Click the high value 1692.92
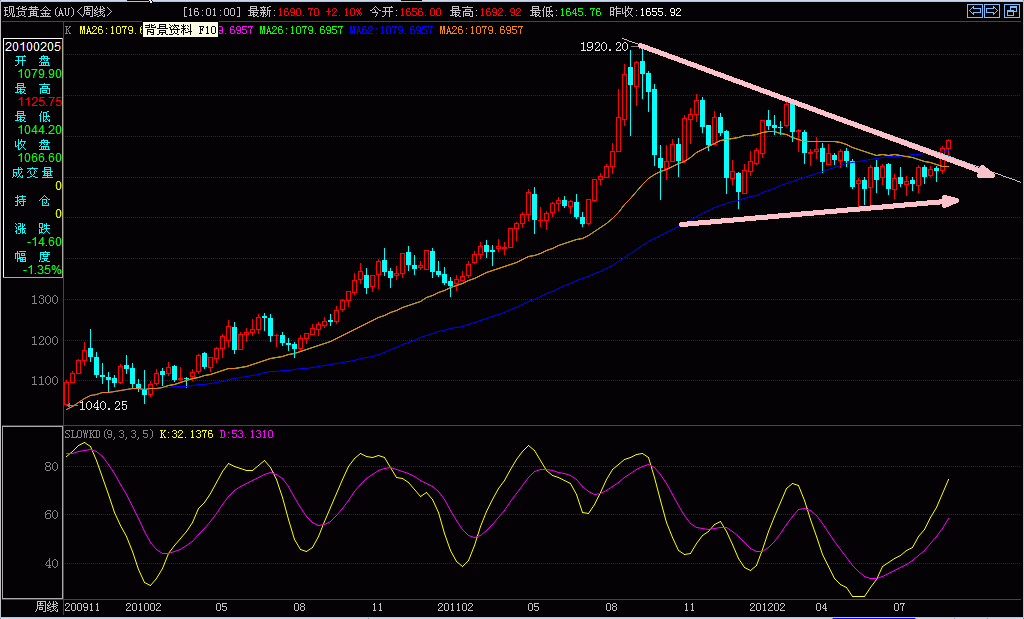 pyautogui.click(x=500, y=12)
